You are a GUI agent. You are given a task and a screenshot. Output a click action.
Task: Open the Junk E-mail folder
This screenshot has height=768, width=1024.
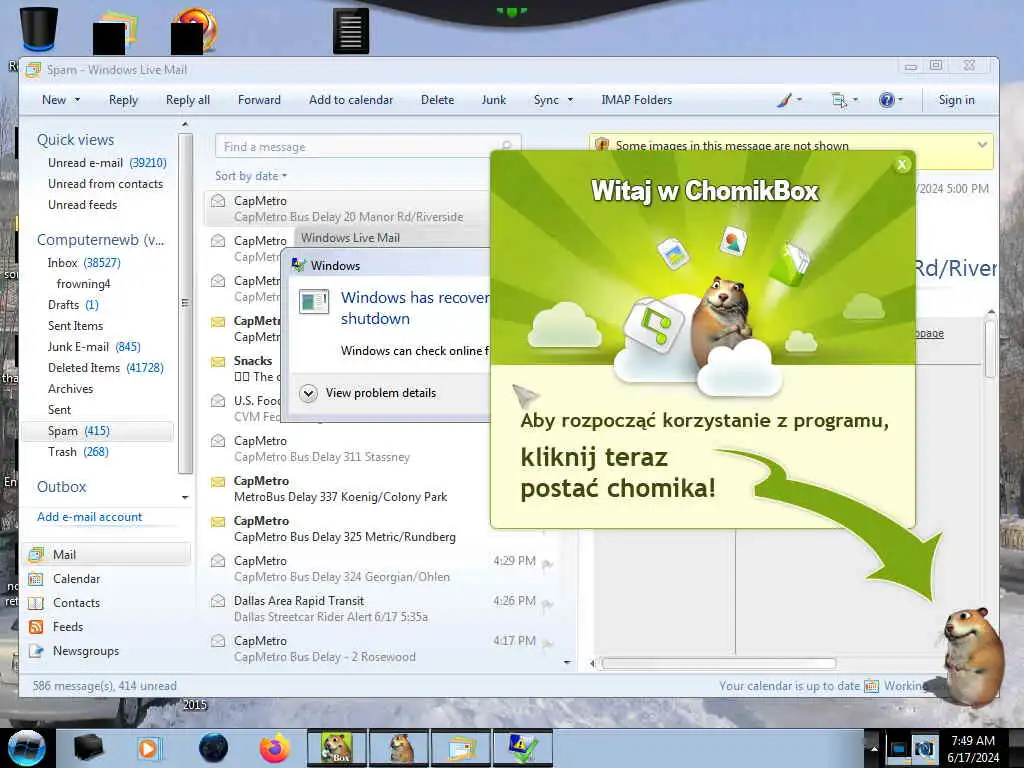point(94,347)
